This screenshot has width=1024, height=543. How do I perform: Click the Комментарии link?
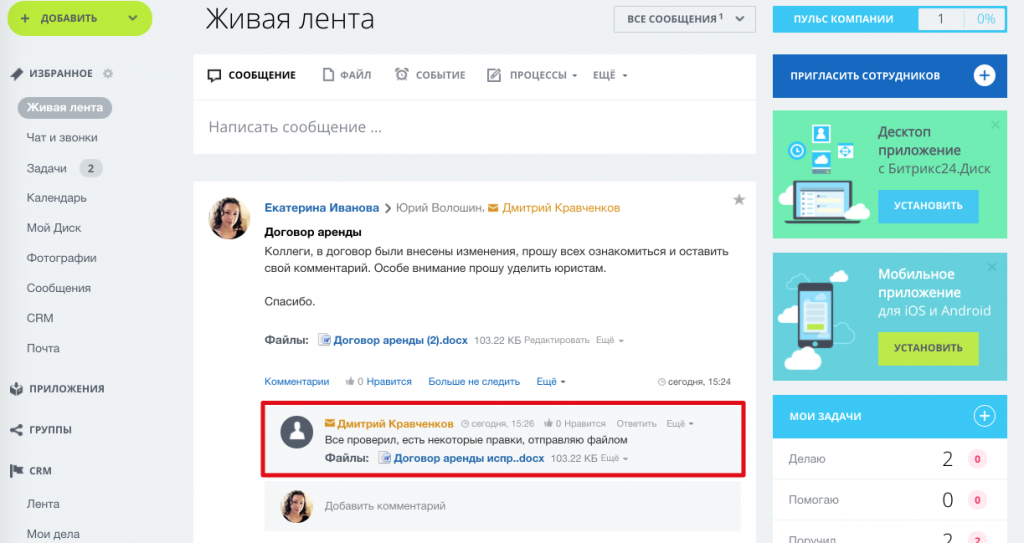[296, 382]
